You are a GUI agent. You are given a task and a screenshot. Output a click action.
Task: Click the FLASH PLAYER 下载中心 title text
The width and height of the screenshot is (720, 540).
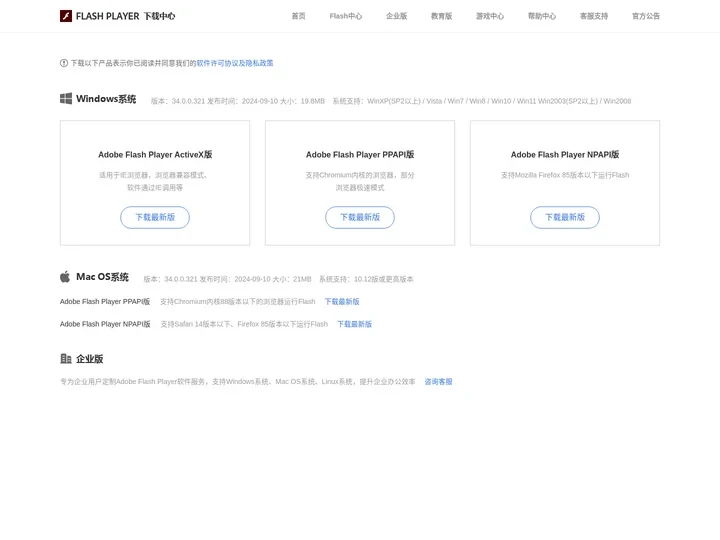(125, 16)
